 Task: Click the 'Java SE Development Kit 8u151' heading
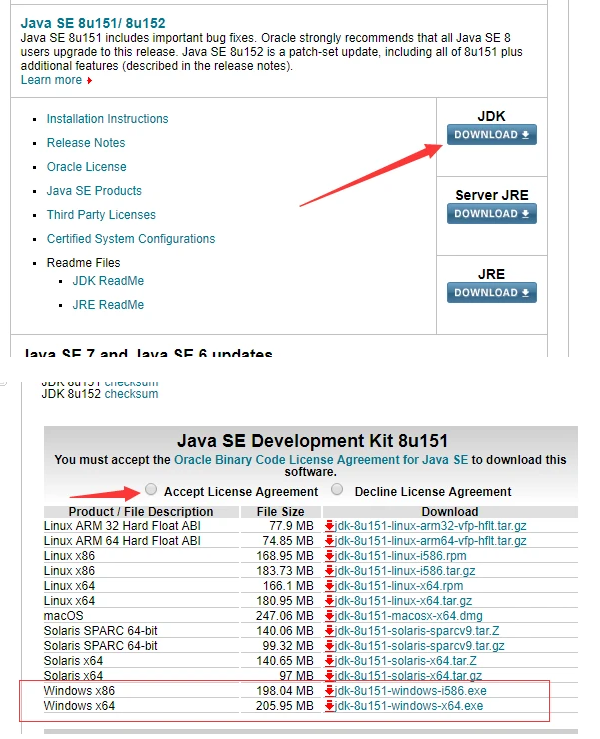312,441
